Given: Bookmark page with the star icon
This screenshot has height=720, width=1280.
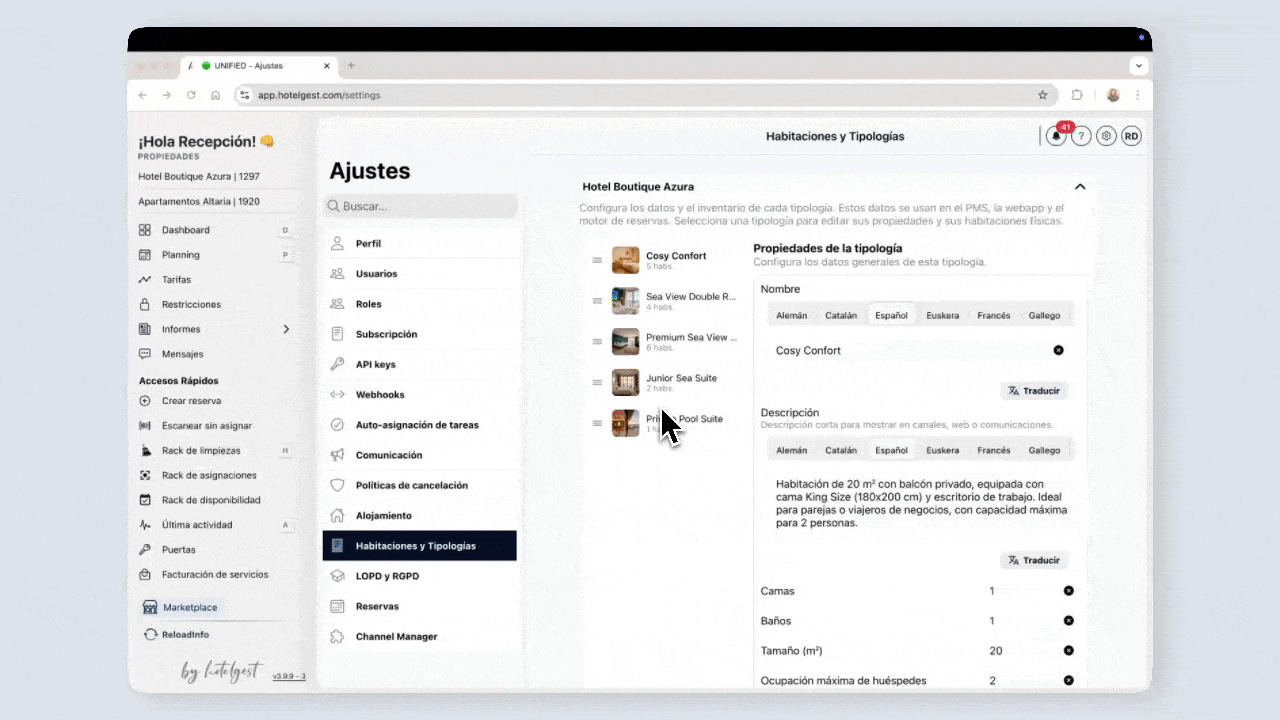Looking at the screenshot, I should pos(1042,96).
